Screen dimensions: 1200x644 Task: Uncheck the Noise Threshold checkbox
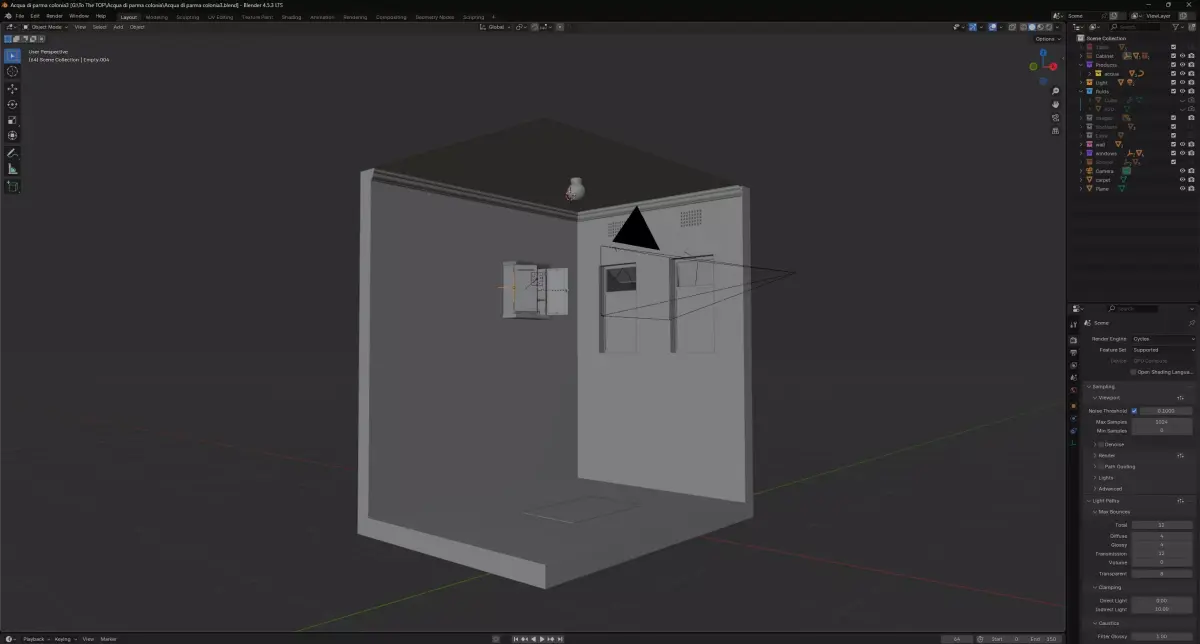click(x=1134, y=411)
